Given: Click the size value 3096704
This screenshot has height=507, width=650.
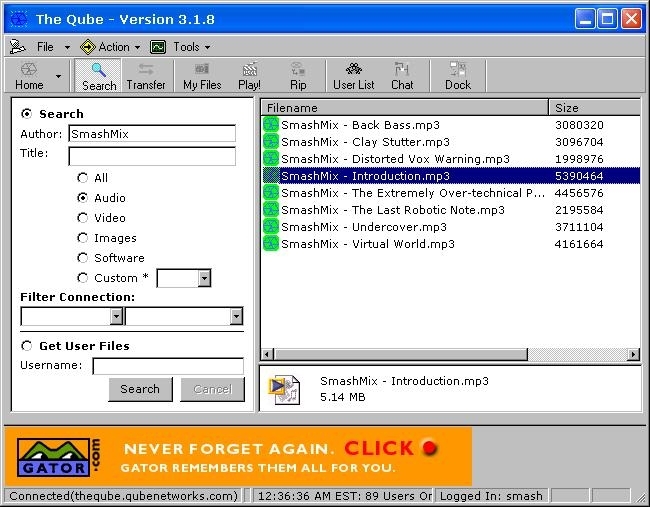Looking at the screenshot, I should click(579, 142).
